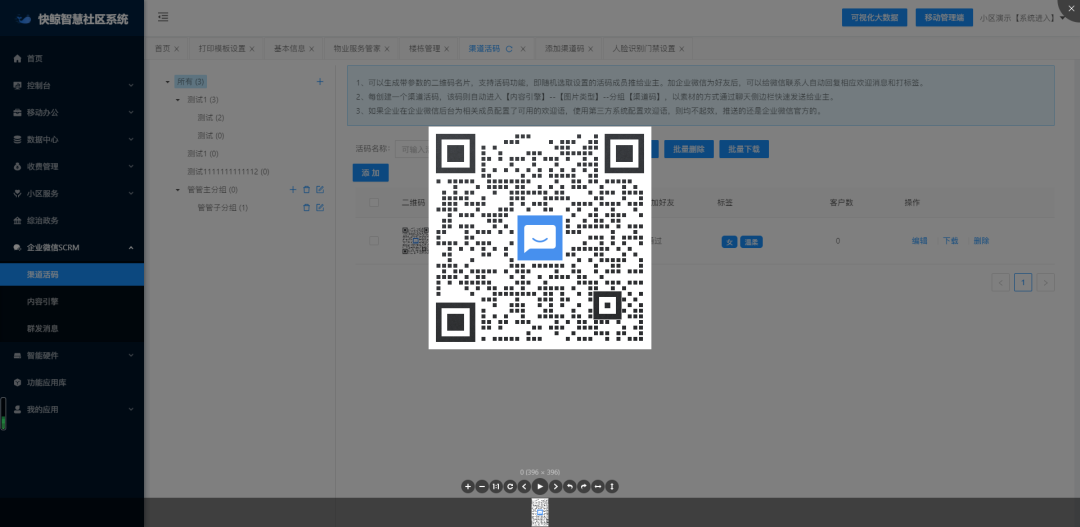The width and height of the screenshot is (1080, 527).
Task: Open the 人脸识别门禁设置 tab
Action: tap(643, 49)
